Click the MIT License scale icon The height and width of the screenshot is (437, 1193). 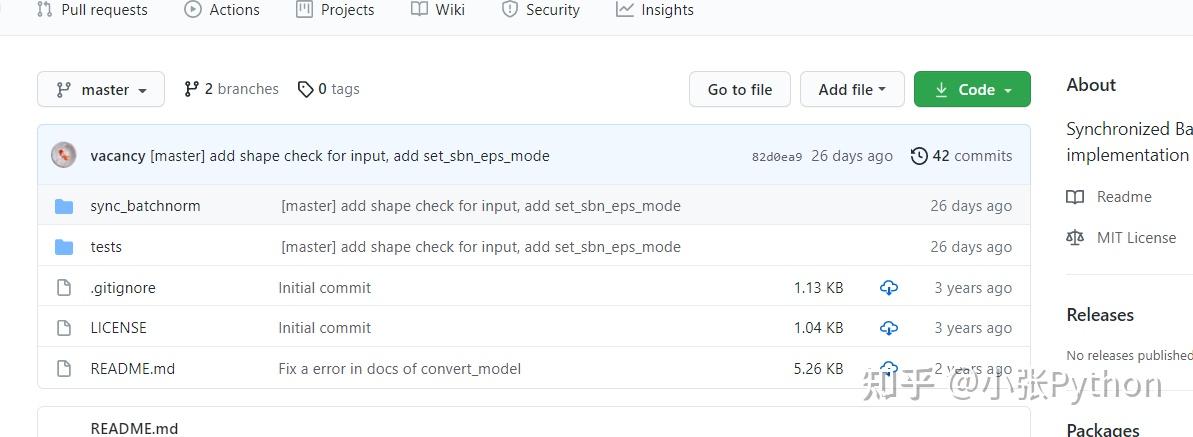point(1075,238)
